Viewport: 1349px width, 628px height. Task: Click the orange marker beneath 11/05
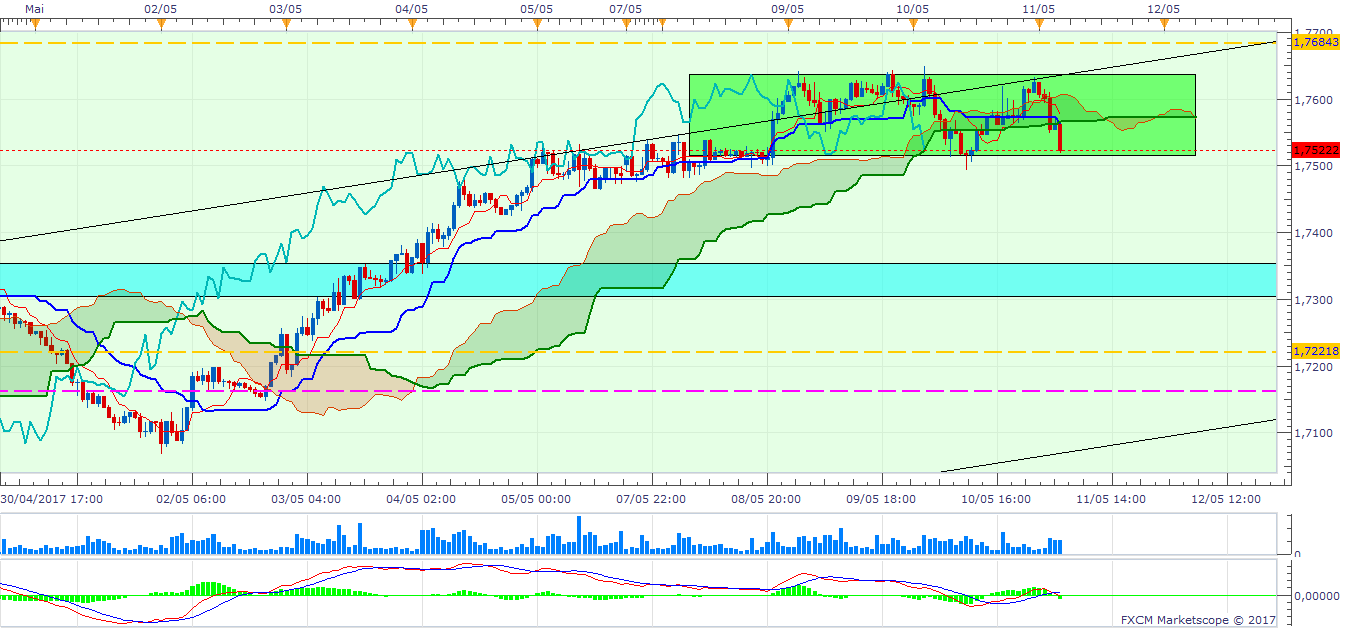1039,25
